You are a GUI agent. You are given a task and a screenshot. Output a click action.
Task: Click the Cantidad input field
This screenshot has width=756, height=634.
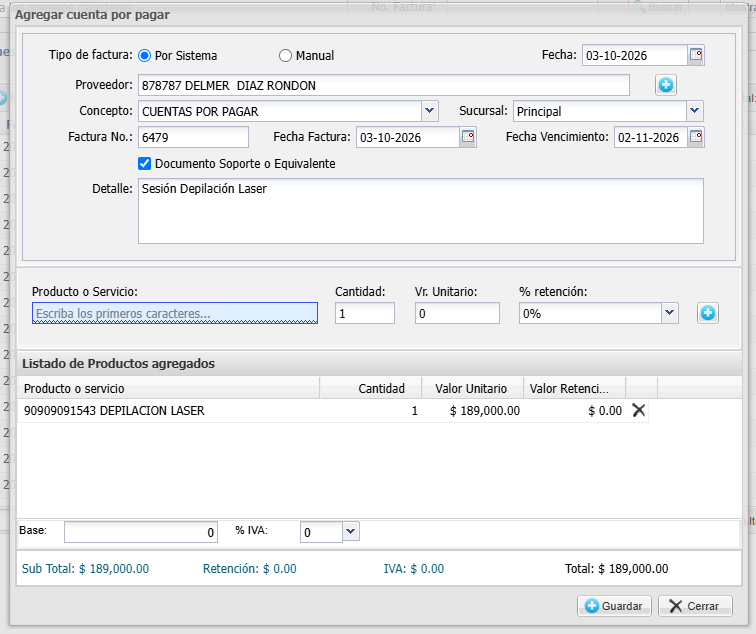365,313
